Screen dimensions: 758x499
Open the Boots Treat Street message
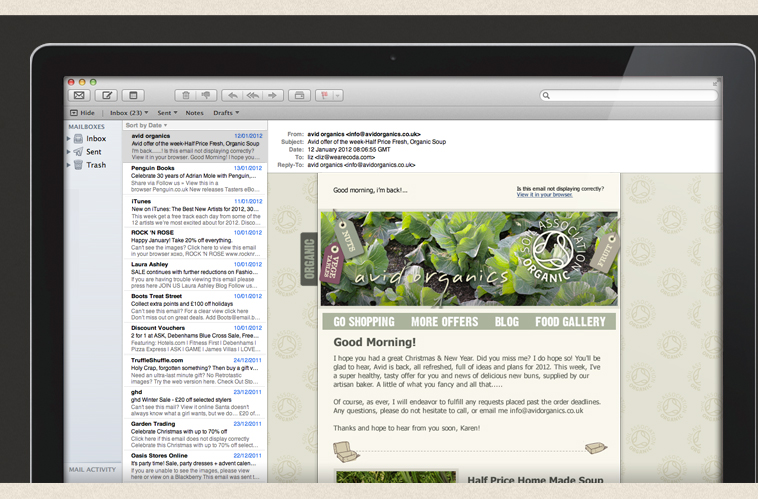click(195, 307)
